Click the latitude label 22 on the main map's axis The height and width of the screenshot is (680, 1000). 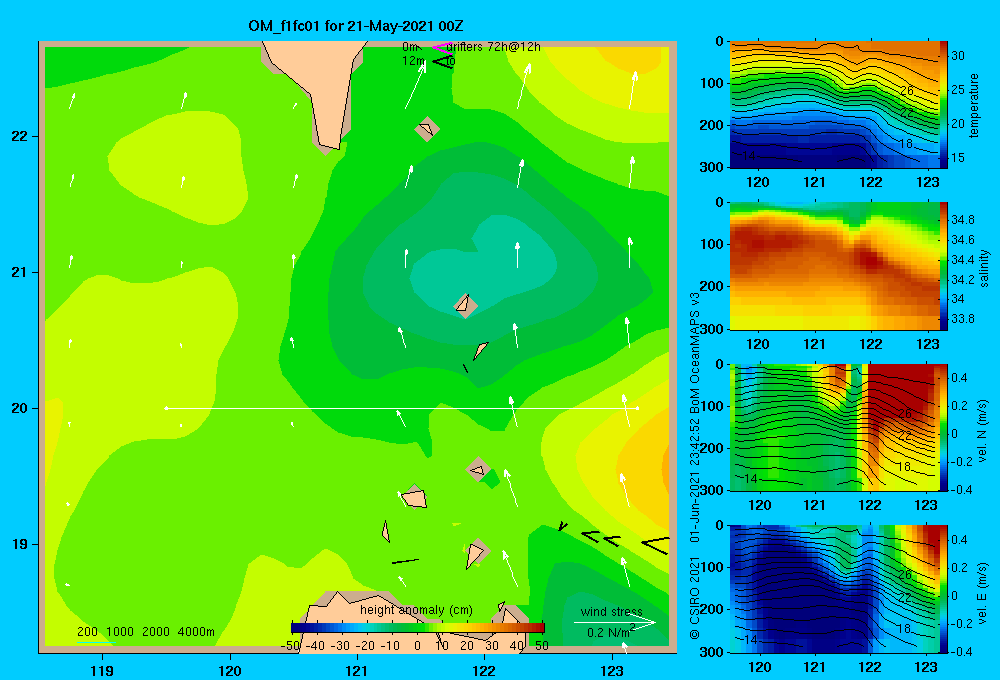(x=19, y=137)
